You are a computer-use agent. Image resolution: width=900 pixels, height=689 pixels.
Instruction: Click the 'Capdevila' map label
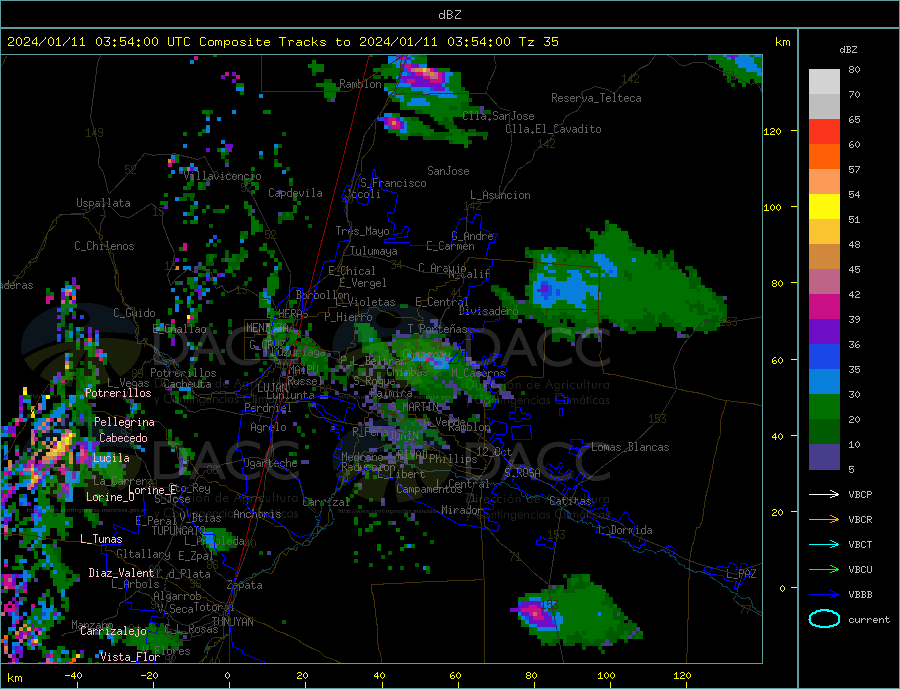295,193
